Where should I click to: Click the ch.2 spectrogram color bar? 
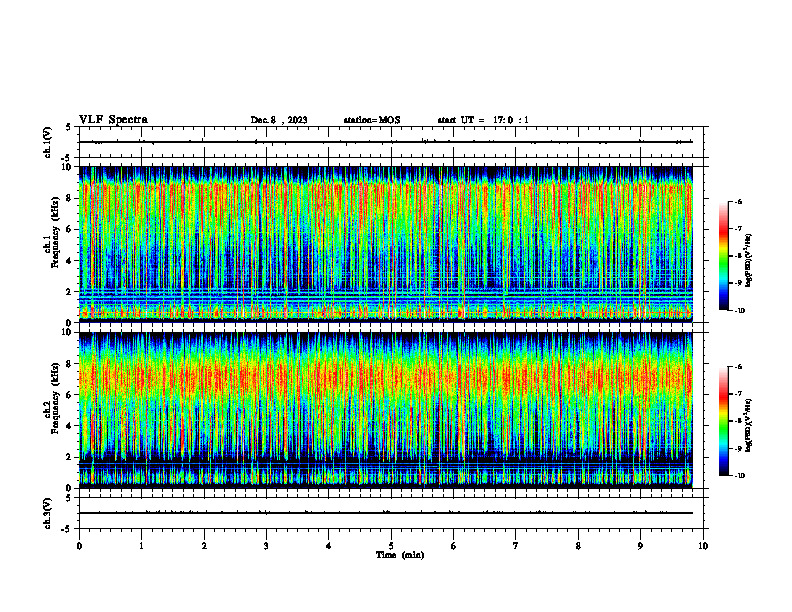723,421
